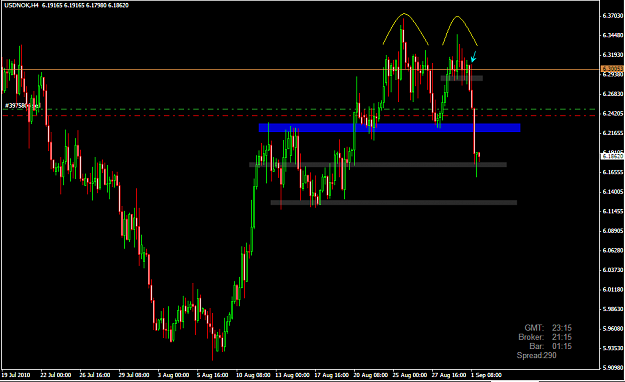The height and width of the screenshot is (382, 625).
Task: Click the GMT: 23:15 clock text
Action: coord(548,328)
